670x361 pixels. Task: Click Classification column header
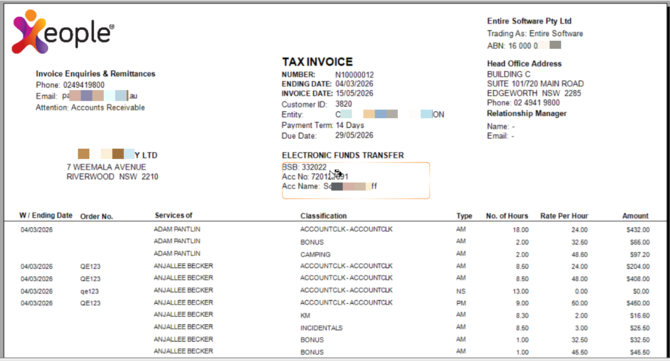323,216
